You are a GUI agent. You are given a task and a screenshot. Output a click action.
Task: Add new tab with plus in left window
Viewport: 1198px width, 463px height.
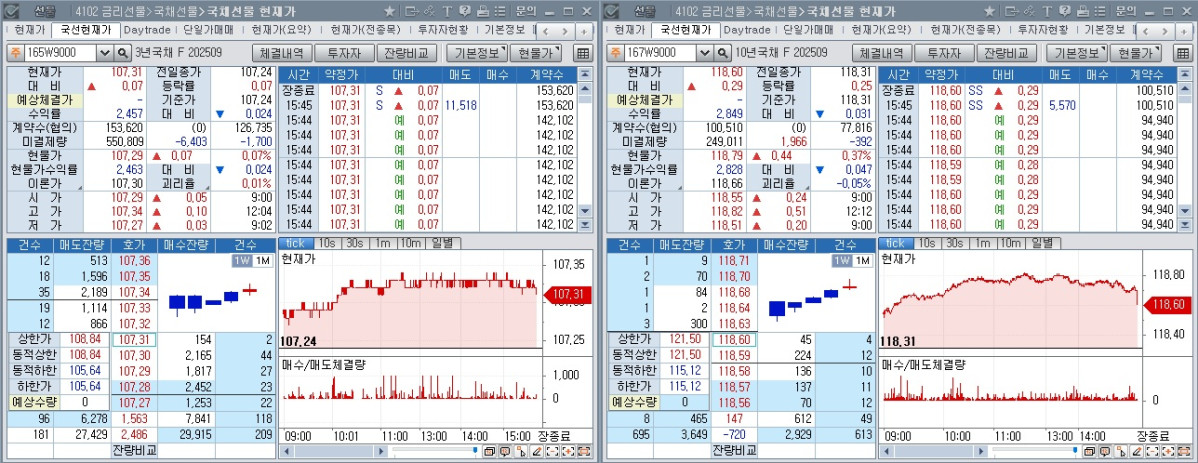[x=584, y=31]
